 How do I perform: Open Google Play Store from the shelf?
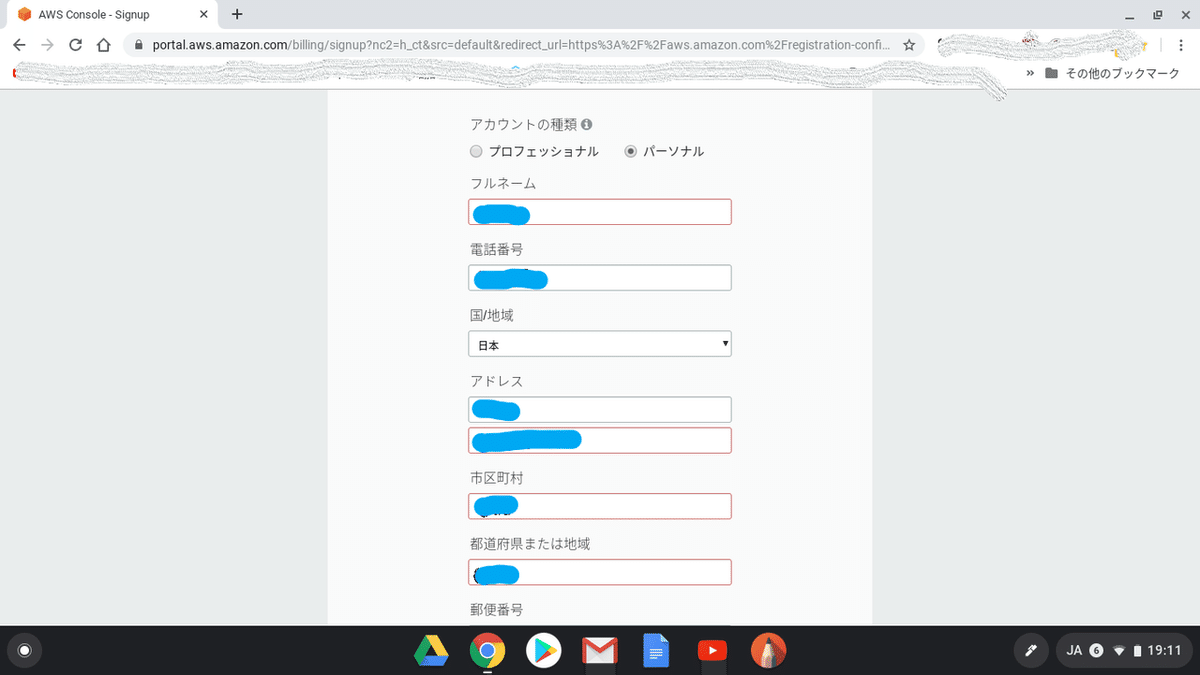click(x=543, y=650)
